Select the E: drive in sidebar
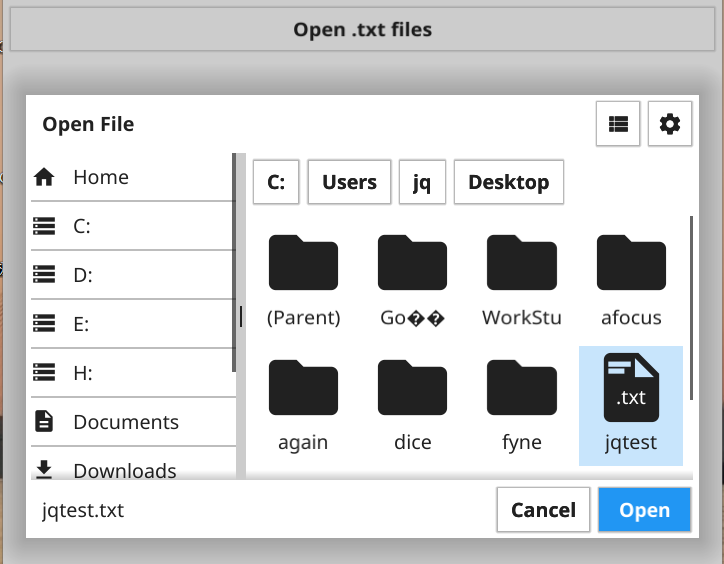The width and height of the screenshot is (724, 564). click(x=82, y=324)
